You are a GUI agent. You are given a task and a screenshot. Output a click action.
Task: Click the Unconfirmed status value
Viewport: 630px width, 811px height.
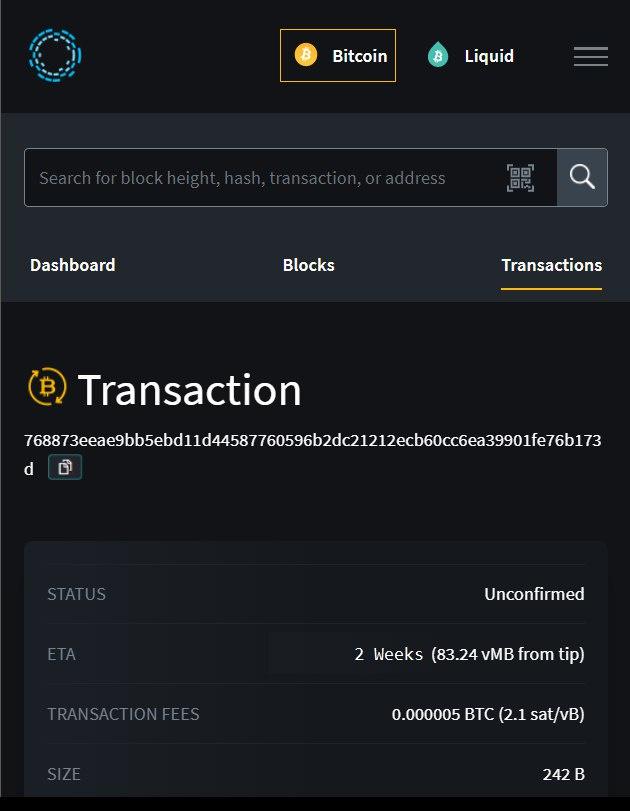tap(534, 594)
